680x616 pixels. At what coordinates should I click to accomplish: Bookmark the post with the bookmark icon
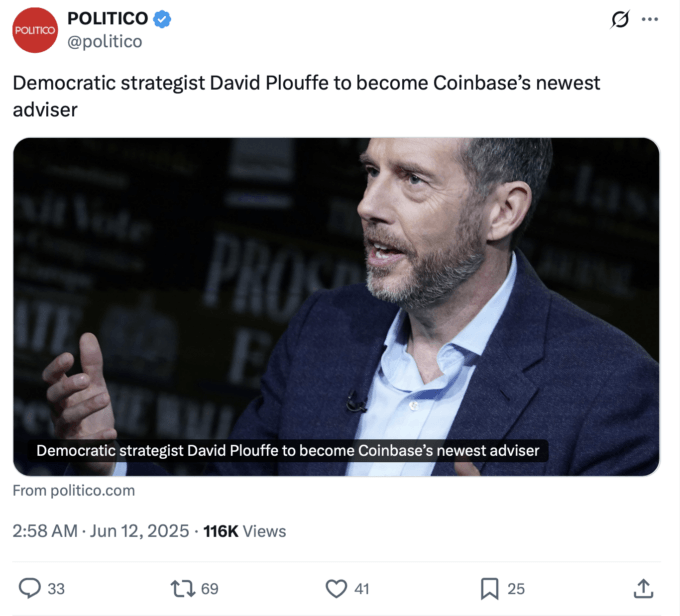coord(490,589)
